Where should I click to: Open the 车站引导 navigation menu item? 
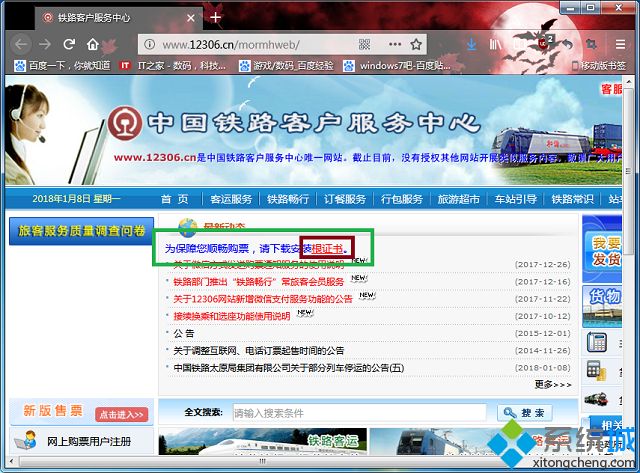pos(516,199)
